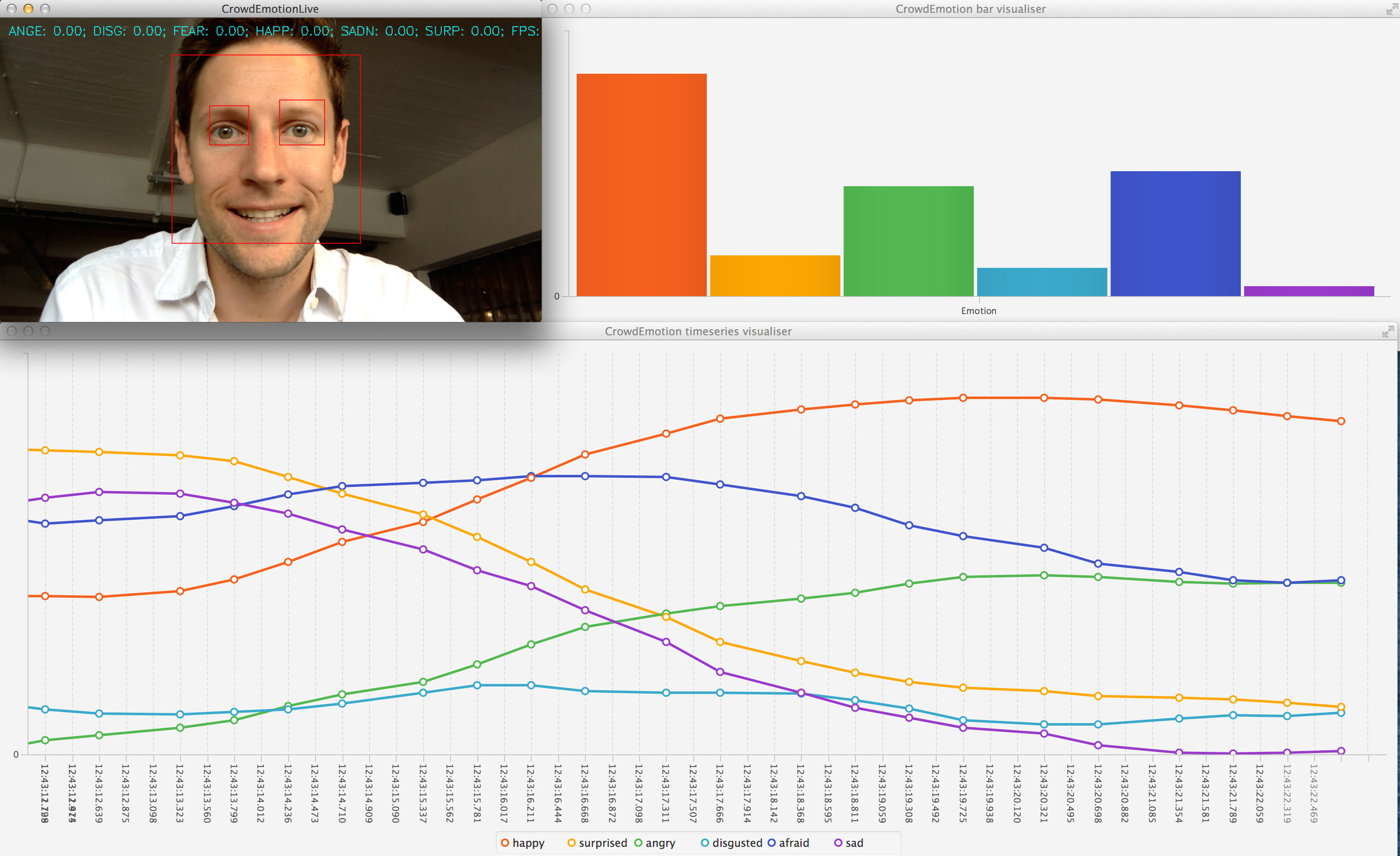Image resolution: width=1400 pixels, height=856 pixels.
Task: Click surprised line data point at 12:43:13.323
Action: click(x=180, y=455)
